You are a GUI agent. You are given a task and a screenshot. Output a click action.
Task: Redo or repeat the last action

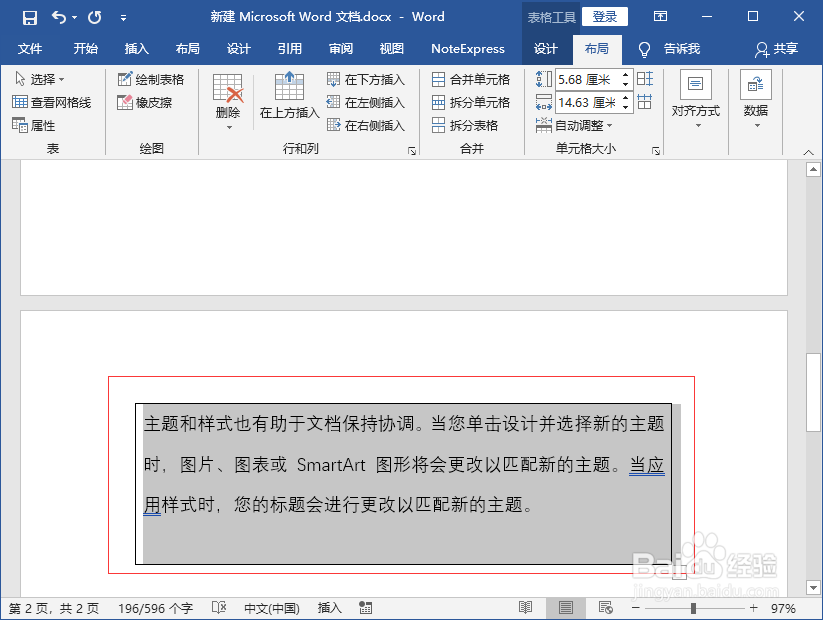click(95, 18)
